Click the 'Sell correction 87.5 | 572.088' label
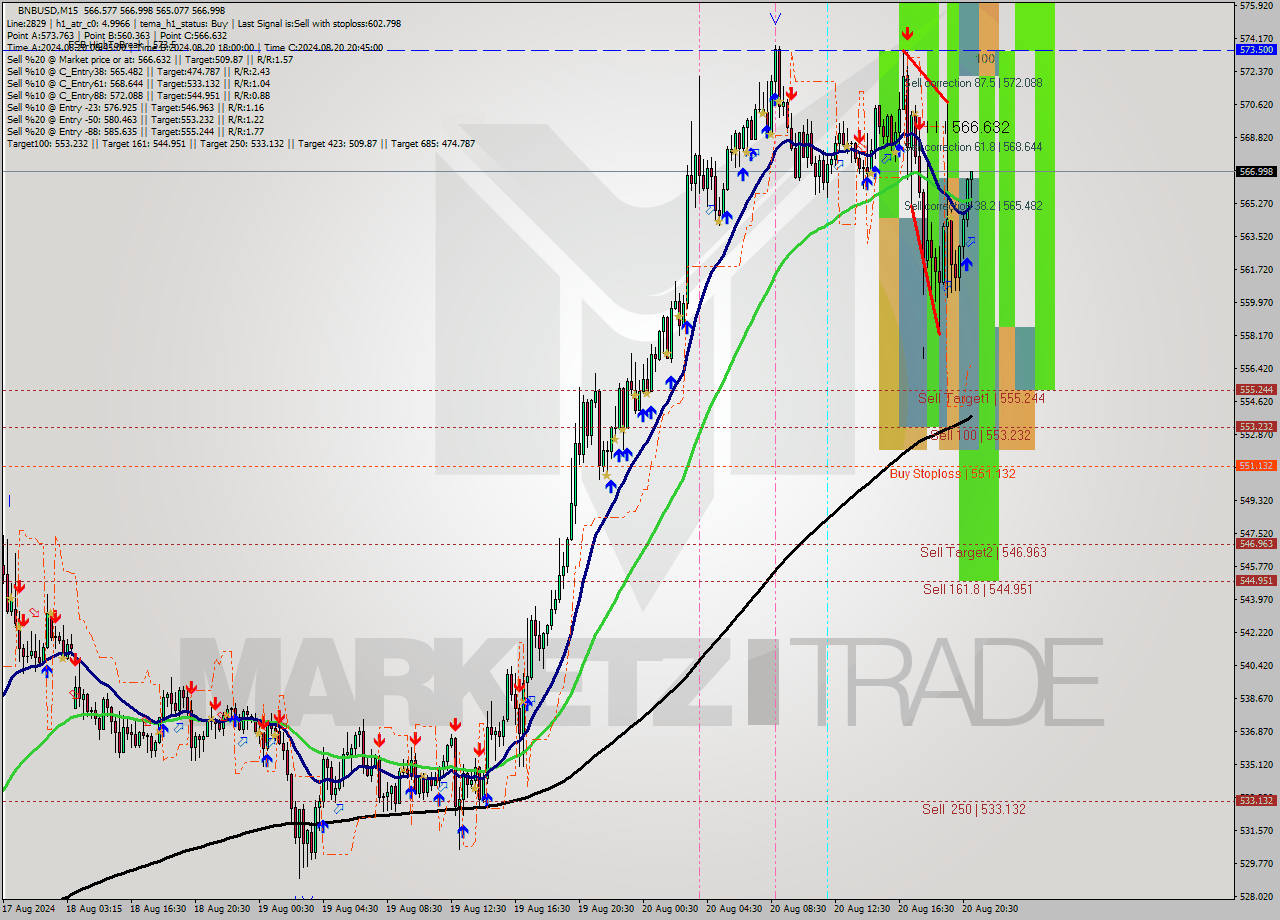The height and width of the screenshot is (920, 1280). tap(974, 83)
